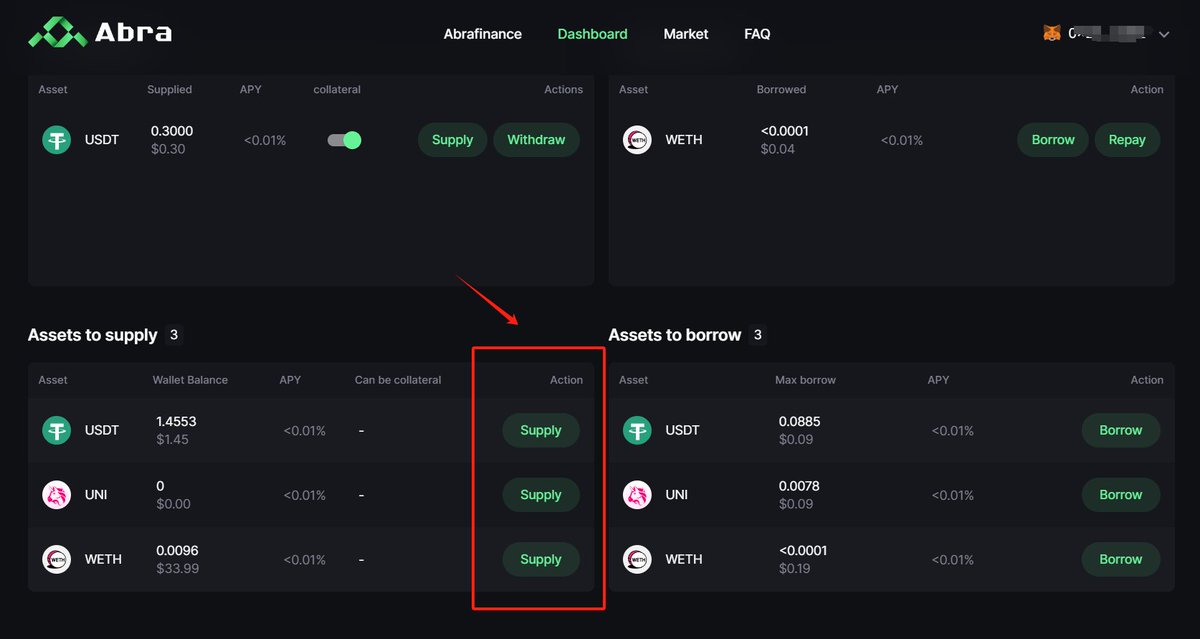Borrow UNI from Assets to borrow
This screenshot has width=1200, height=639.
pyautogui.click(x=1121, y=495)
